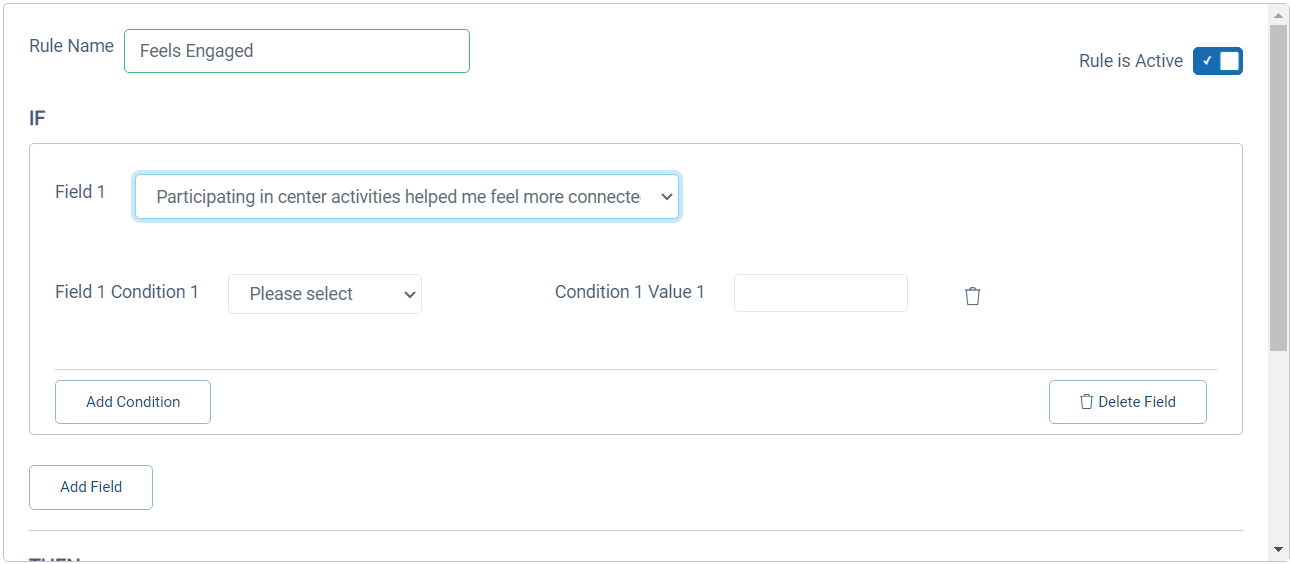
Task: Click the Field 1 label
Action: pyautogui.click(x=80, y=192)
